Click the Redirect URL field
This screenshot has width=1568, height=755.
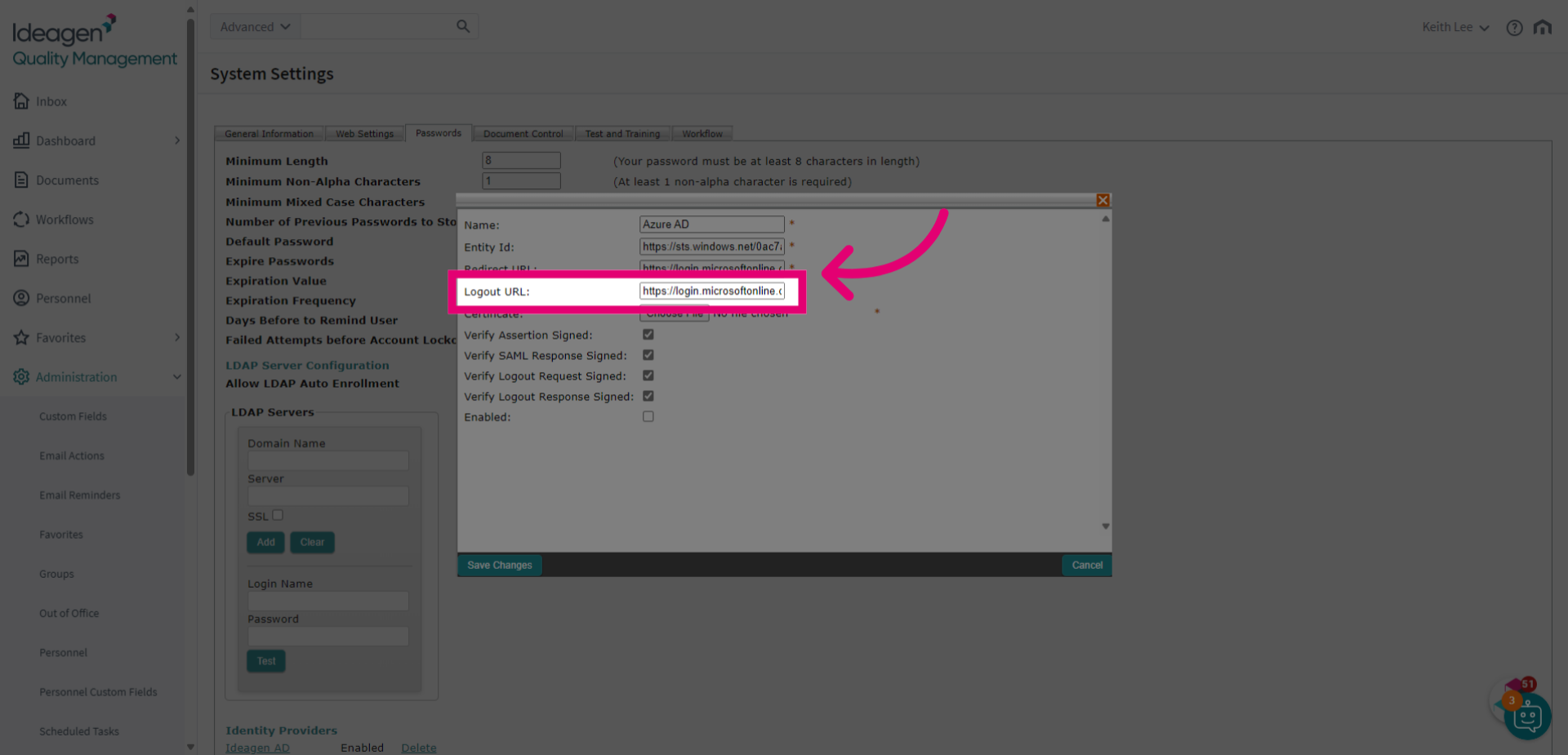711,267
